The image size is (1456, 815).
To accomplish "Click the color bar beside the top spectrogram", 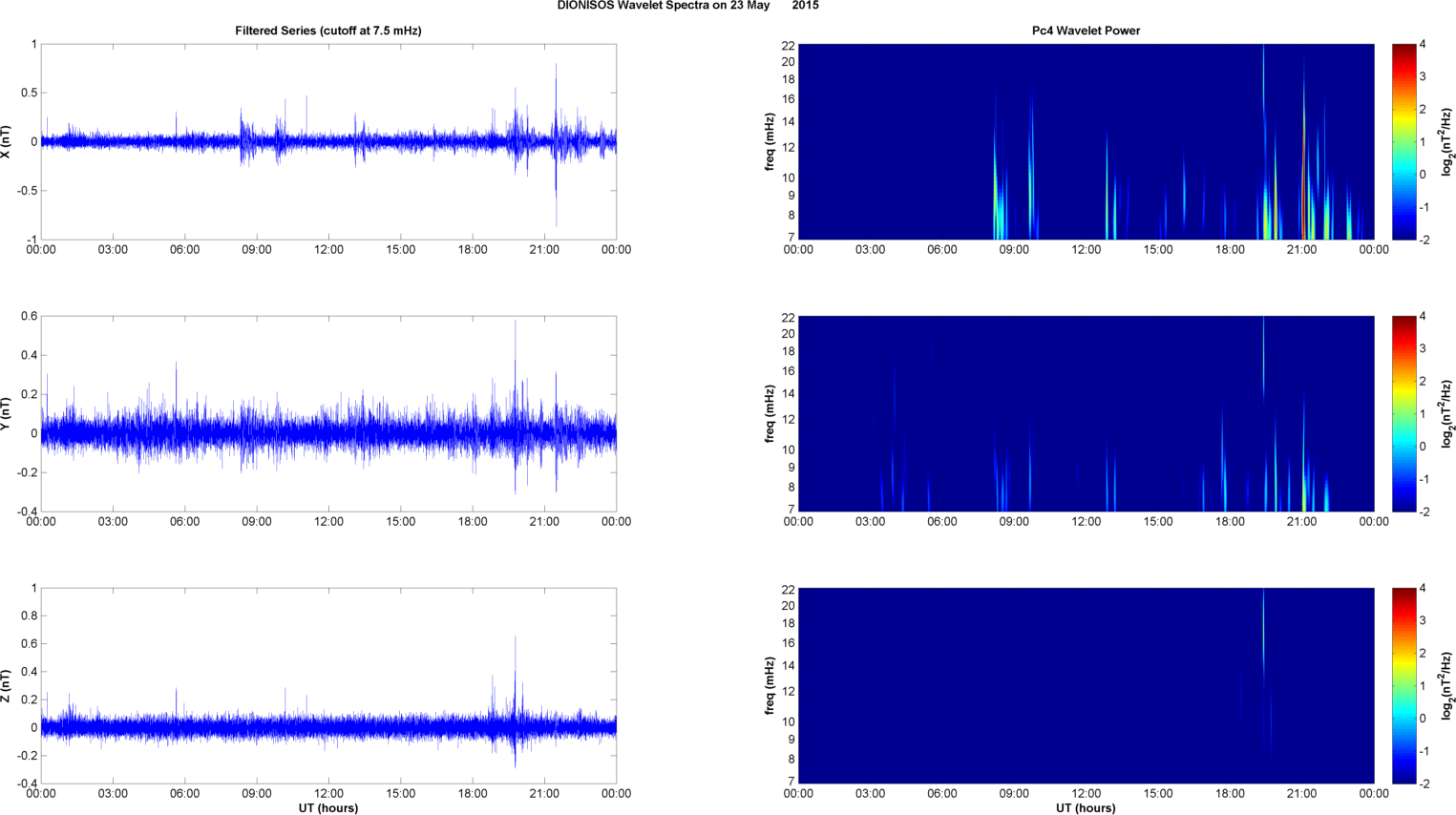I will click(x=1404, y=141).
